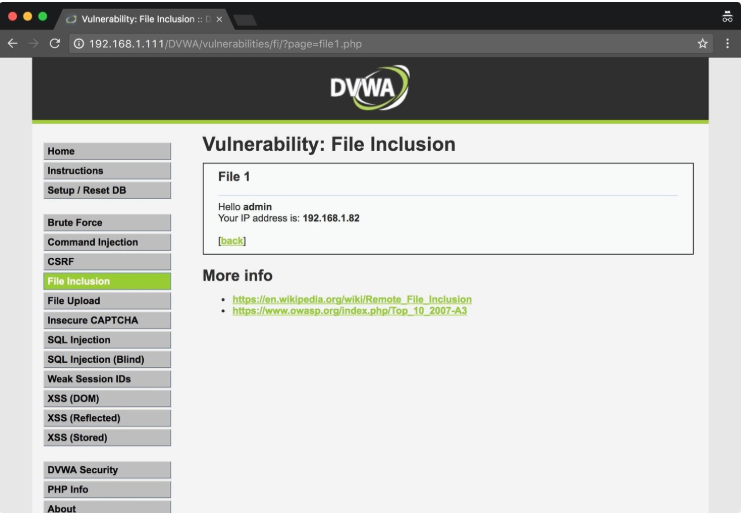Close the Vulnerability: File Inclusion tab
Screen dimensions: 741x515
pos(219,19)
